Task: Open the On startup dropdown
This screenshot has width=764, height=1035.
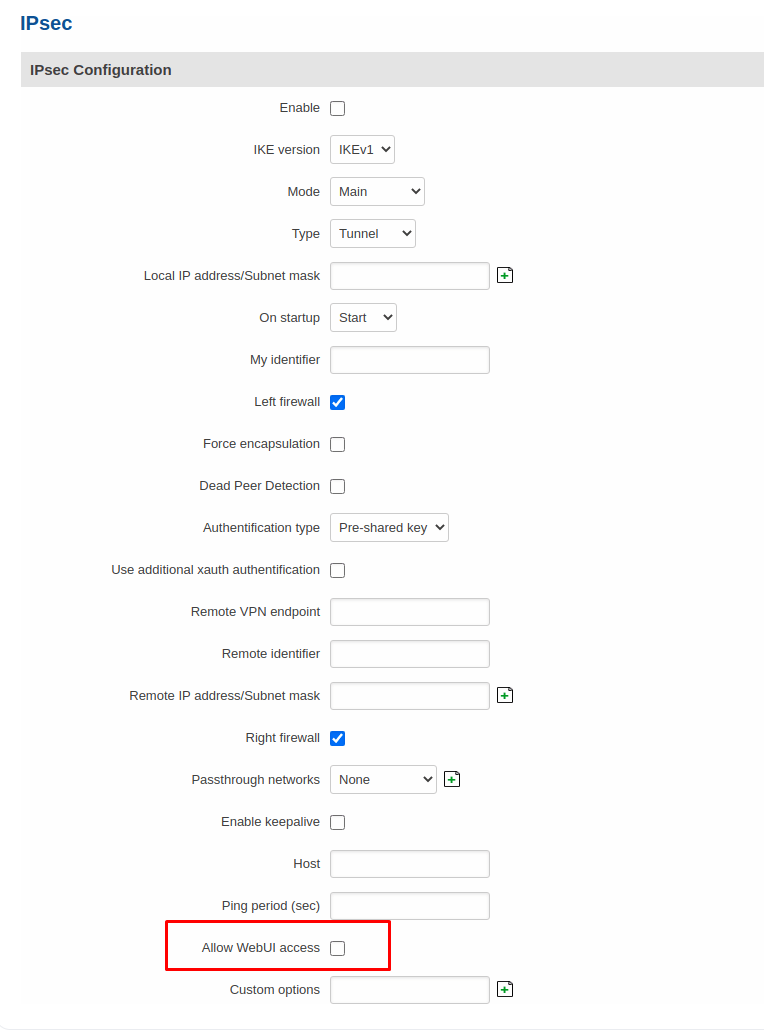Action: point(363,317)
